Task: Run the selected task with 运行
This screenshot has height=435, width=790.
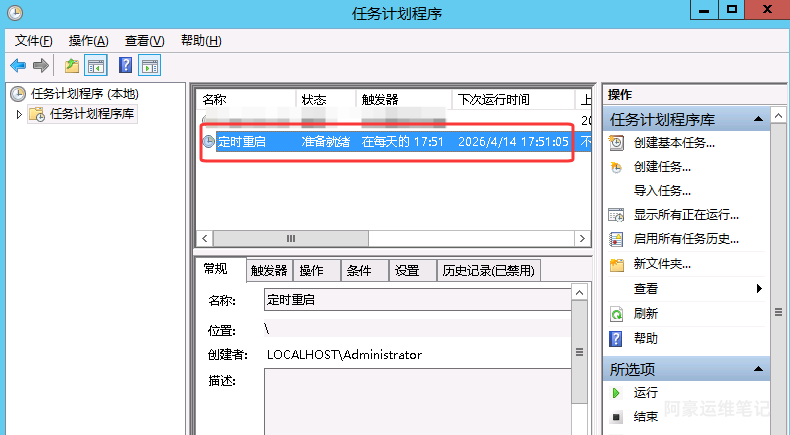Action: click(645, 393)
